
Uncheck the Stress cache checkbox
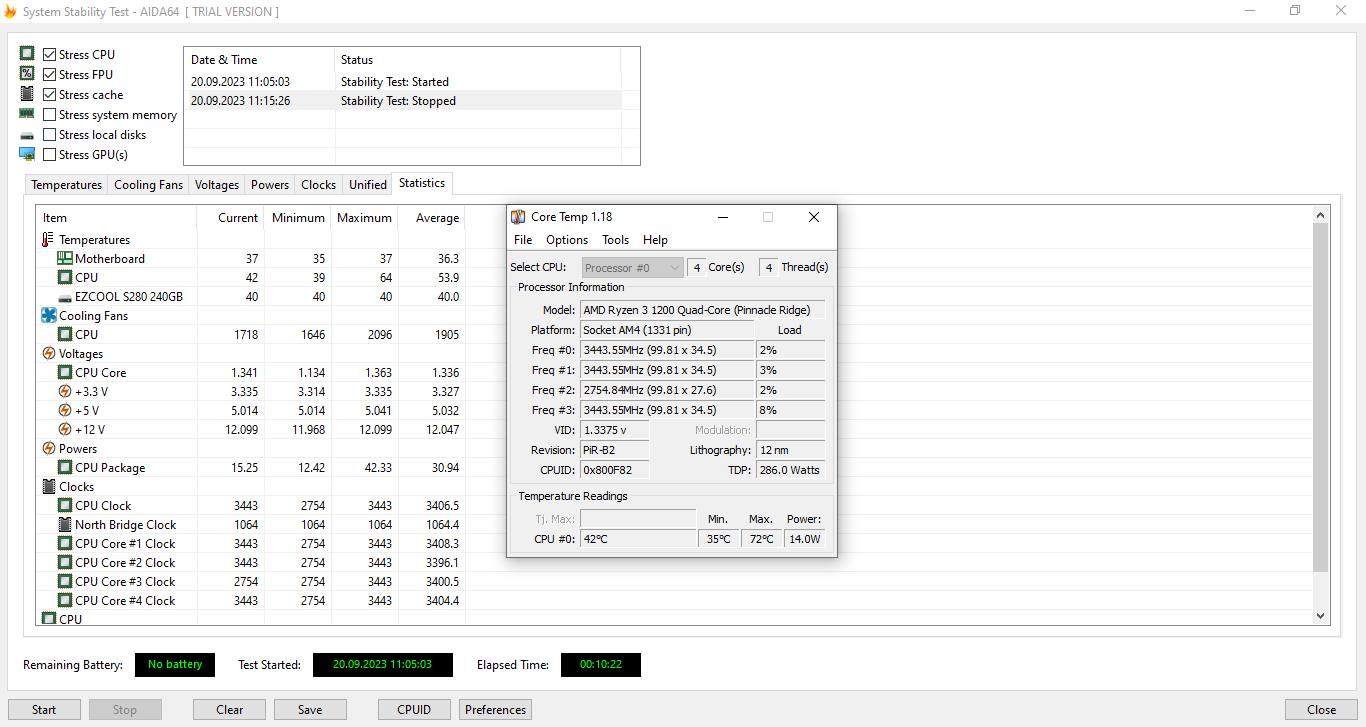point(50,95)
